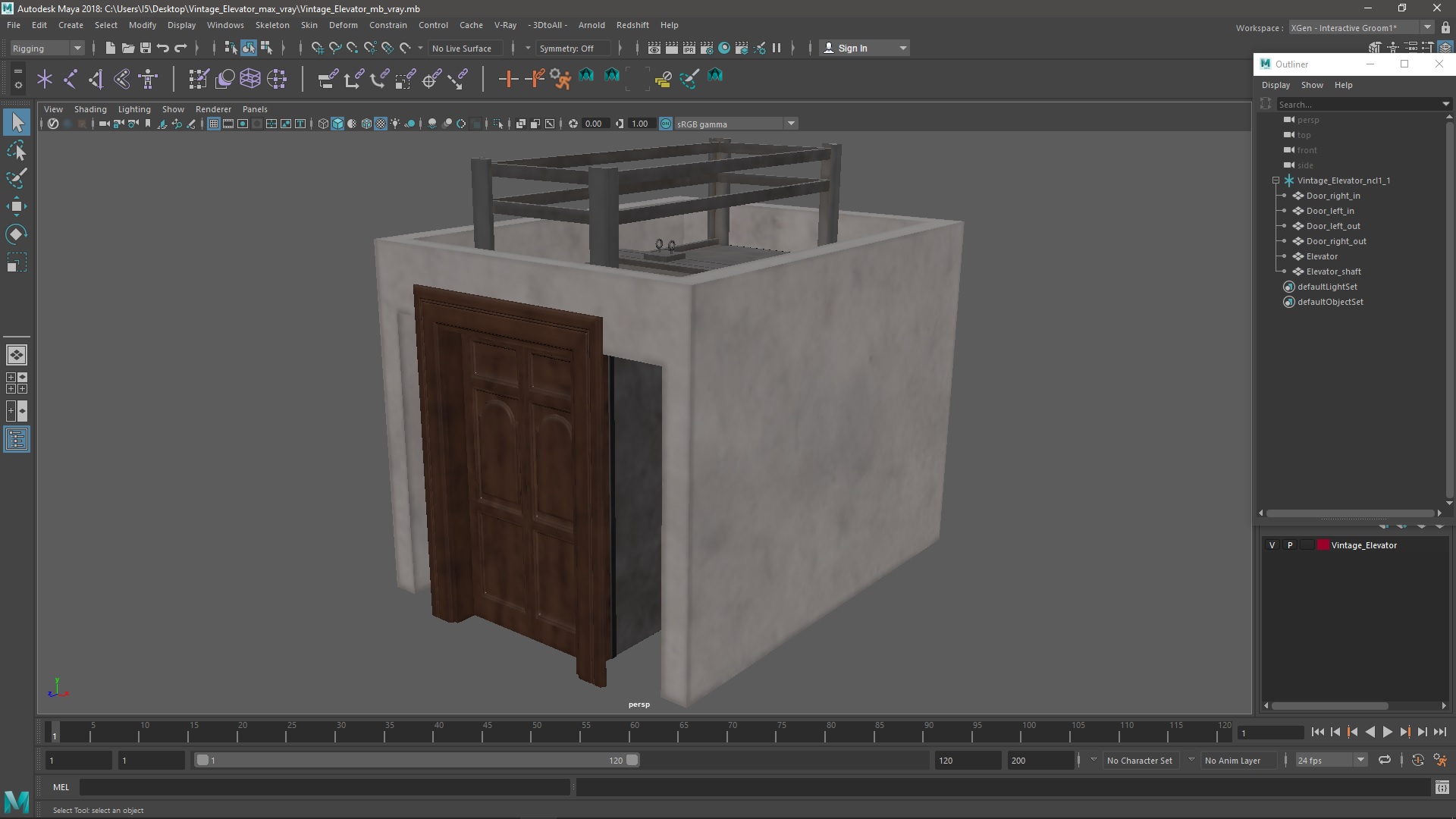
Task: Open the Modify menu
Action: 143,25
